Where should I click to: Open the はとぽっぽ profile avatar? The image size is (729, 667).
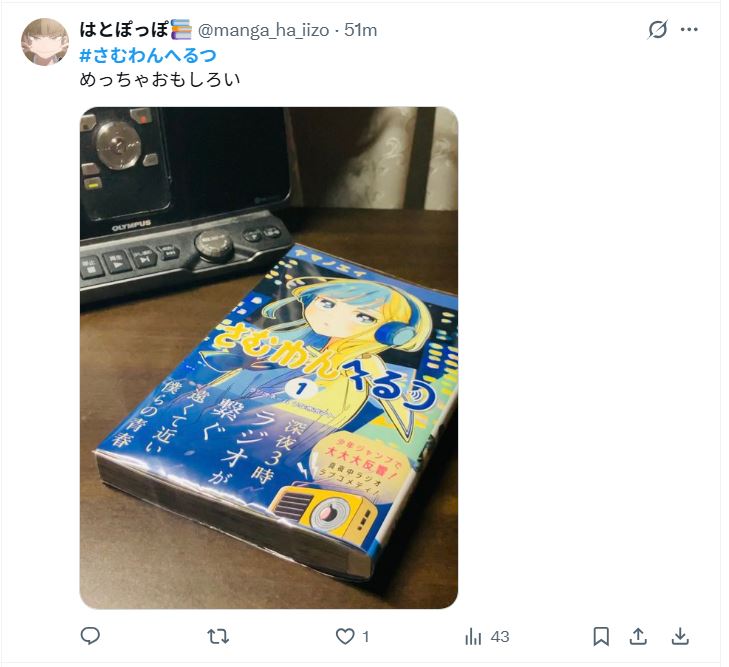pos(45,42)
